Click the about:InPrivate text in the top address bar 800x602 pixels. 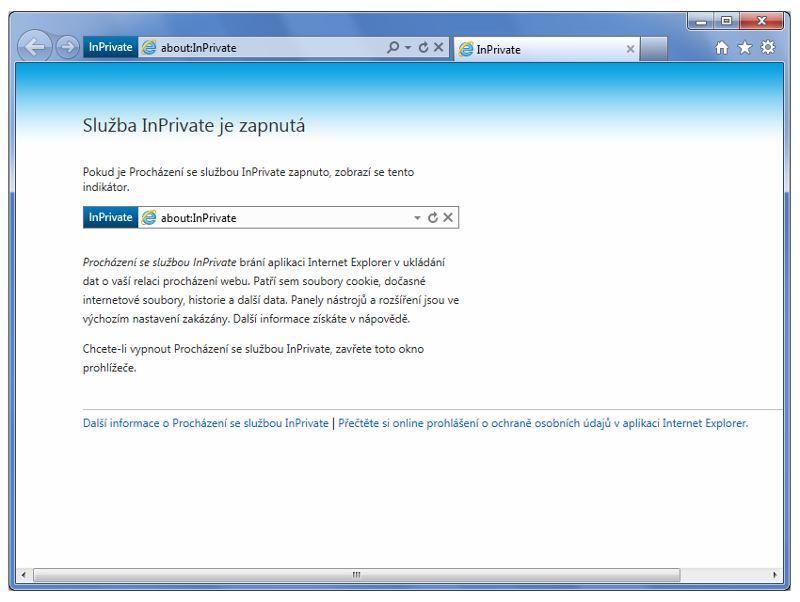(199, 48)
